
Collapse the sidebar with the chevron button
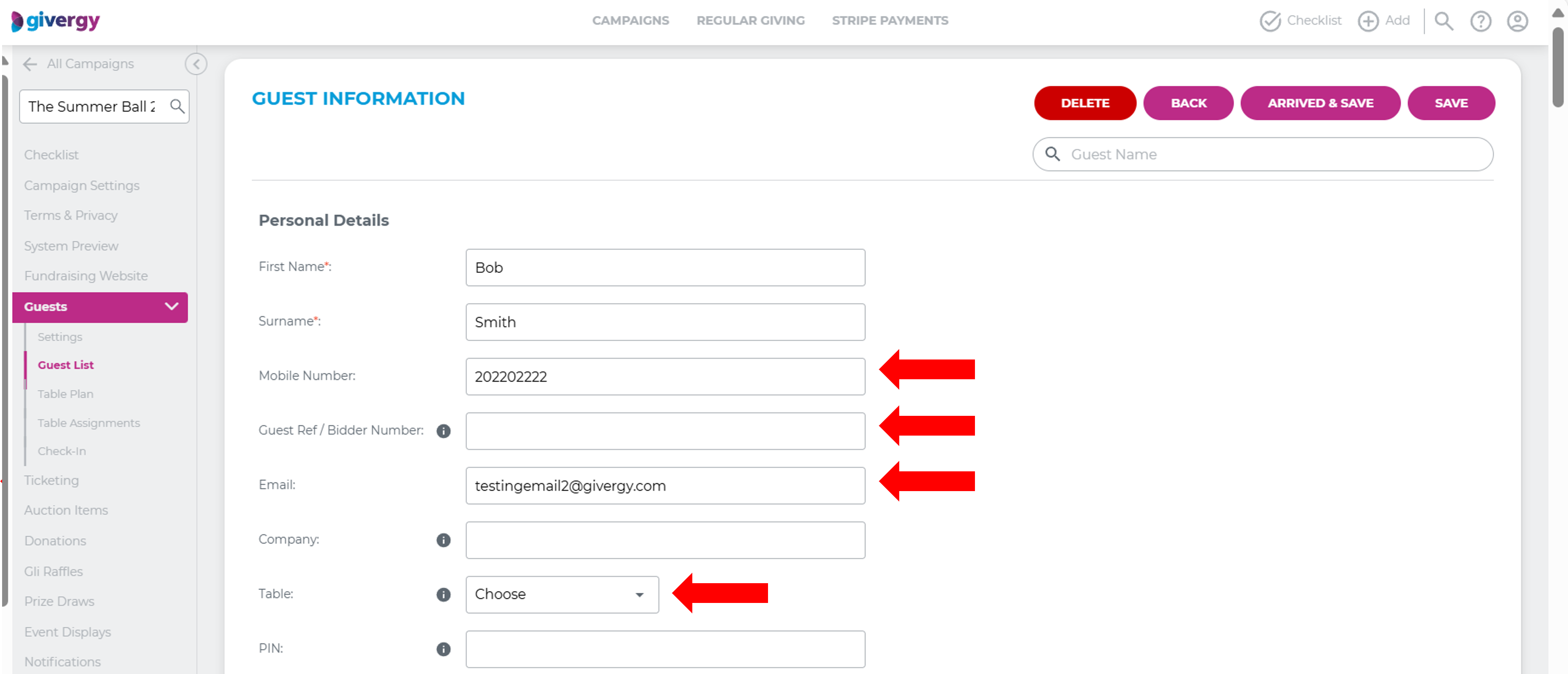tap(196, 64)
